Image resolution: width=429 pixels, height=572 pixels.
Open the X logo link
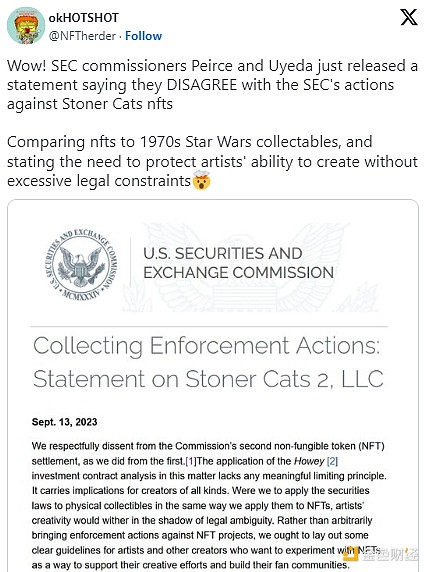pos(409,17)
